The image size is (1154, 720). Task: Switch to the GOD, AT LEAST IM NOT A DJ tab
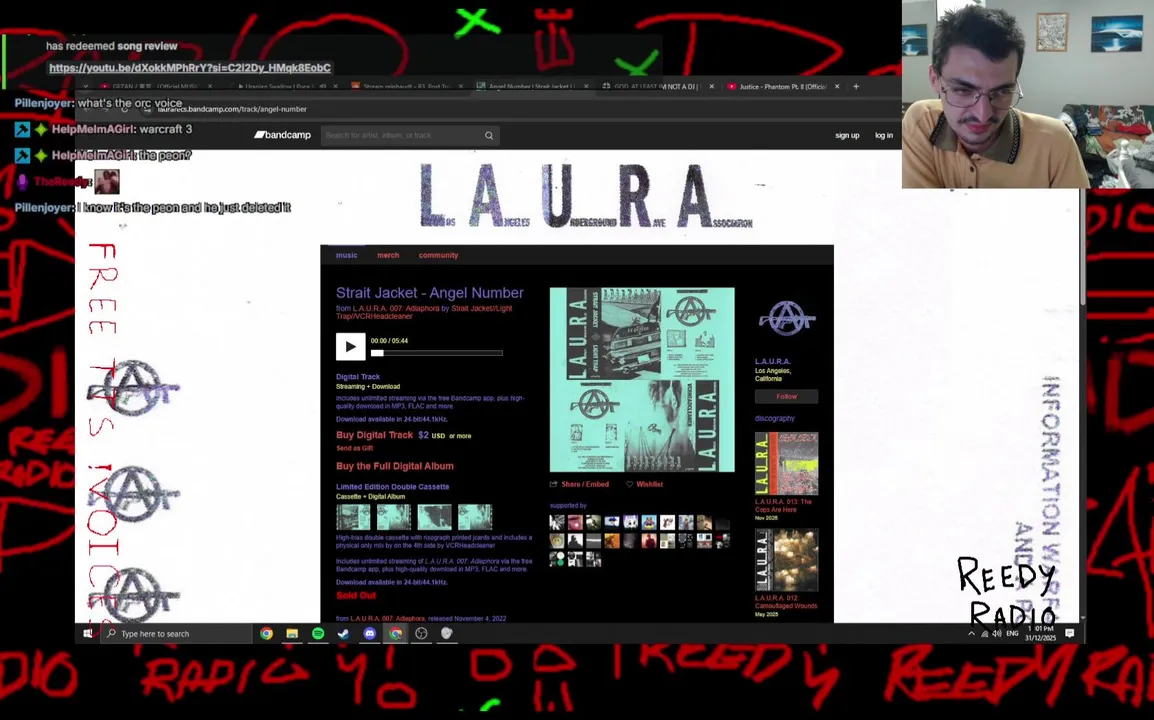[x=654, y=87]
